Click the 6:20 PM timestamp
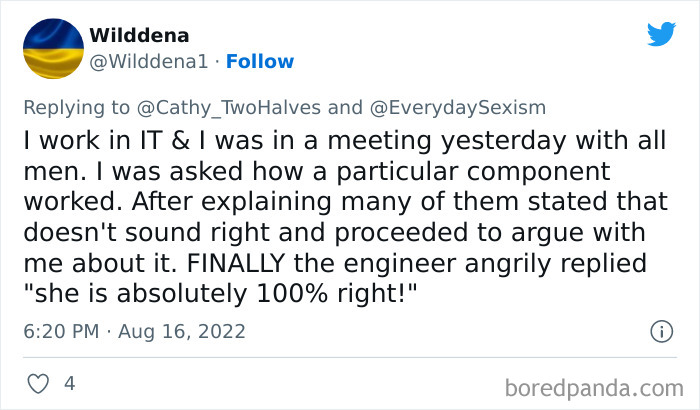The width and height of the screenshot is (700, 410). click(x=59, y=331)
